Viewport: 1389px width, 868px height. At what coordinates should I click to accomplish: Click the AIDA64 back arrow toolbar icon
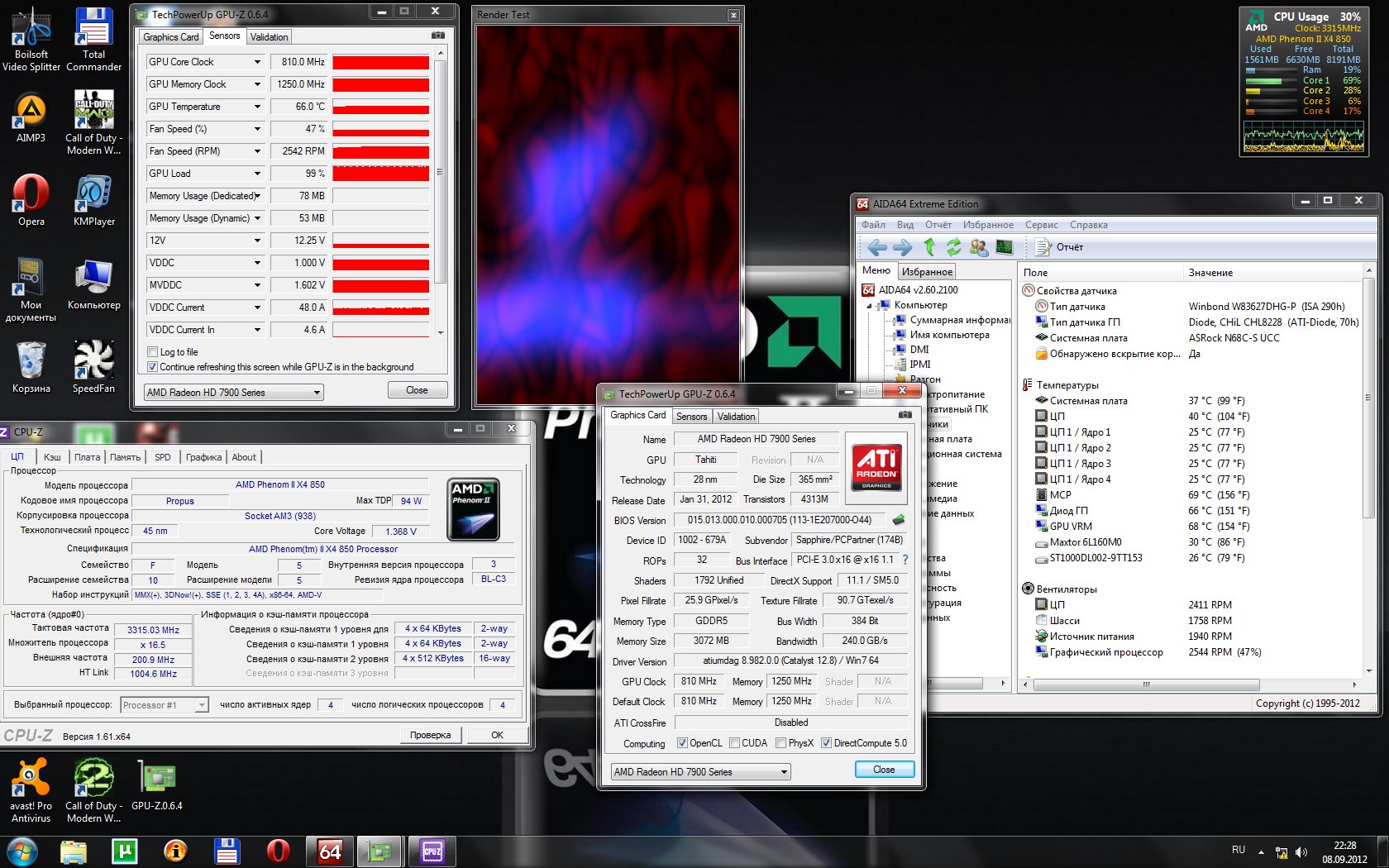pos(877,247)
